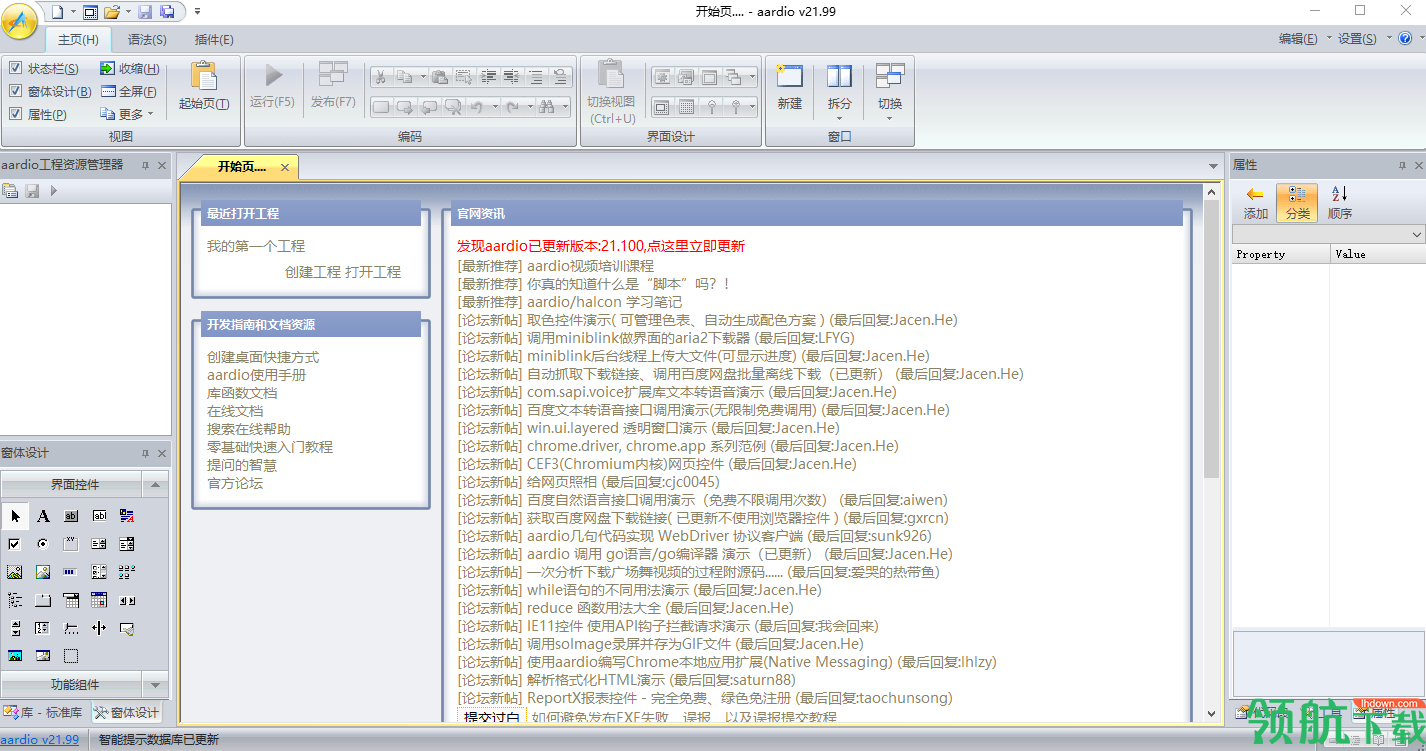1426x751 pixels.
Task: Choose the checkbox control in the form toolbox
Action: tap(15, 544)
